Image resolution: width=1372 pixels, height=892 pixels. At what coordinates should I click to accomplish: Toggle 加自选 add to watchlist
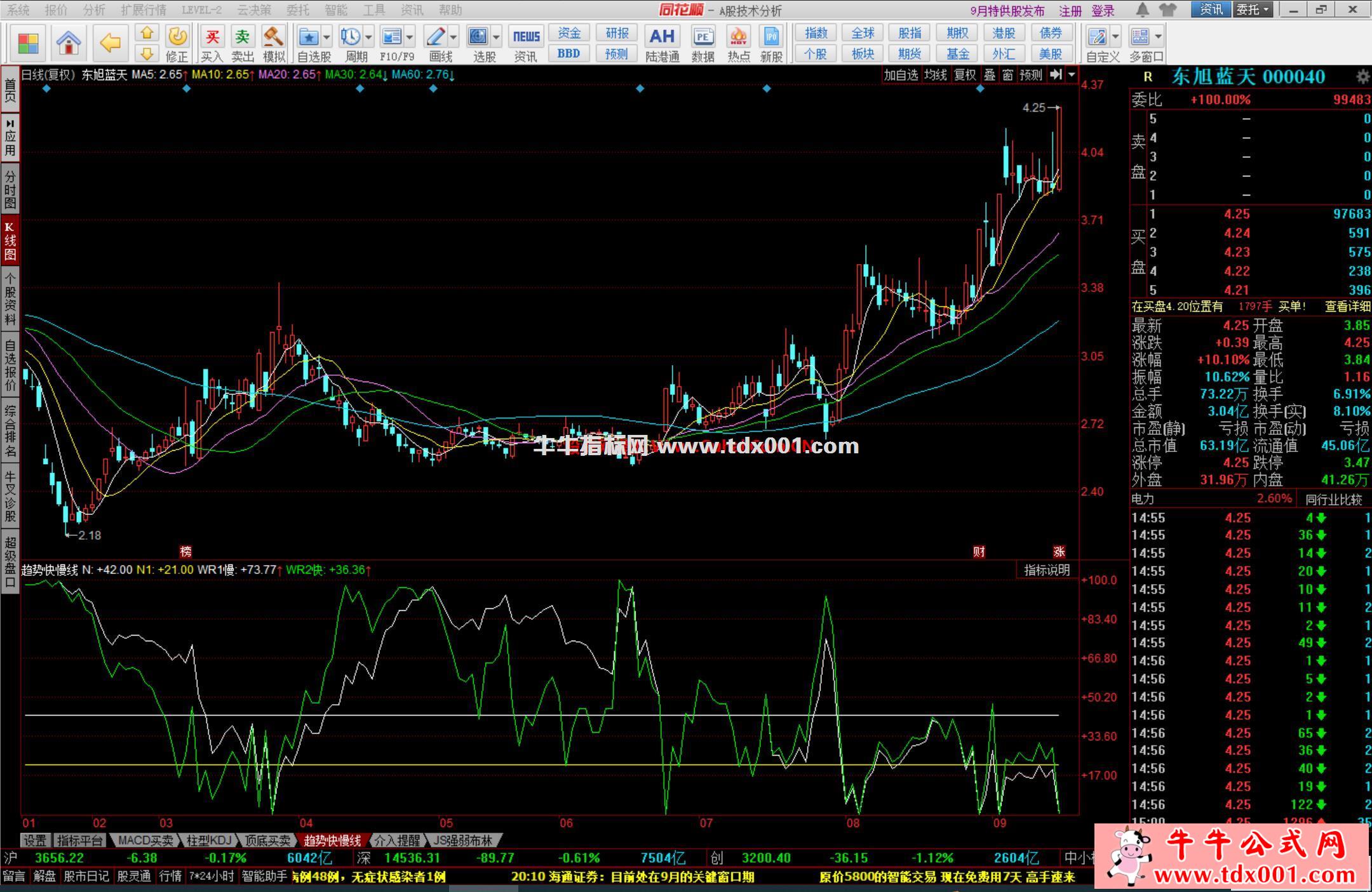[901, 75]
